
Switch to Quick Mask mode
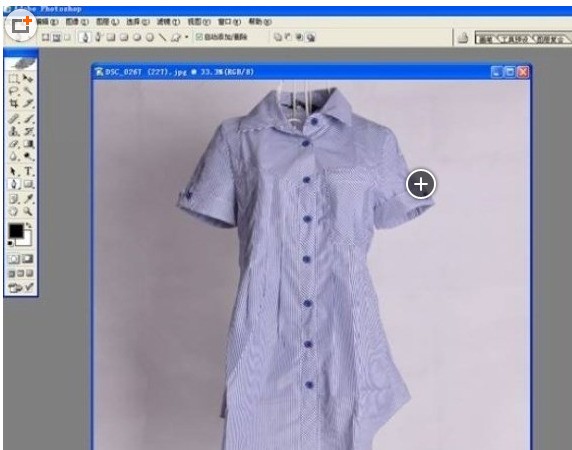tap(28, 259)
